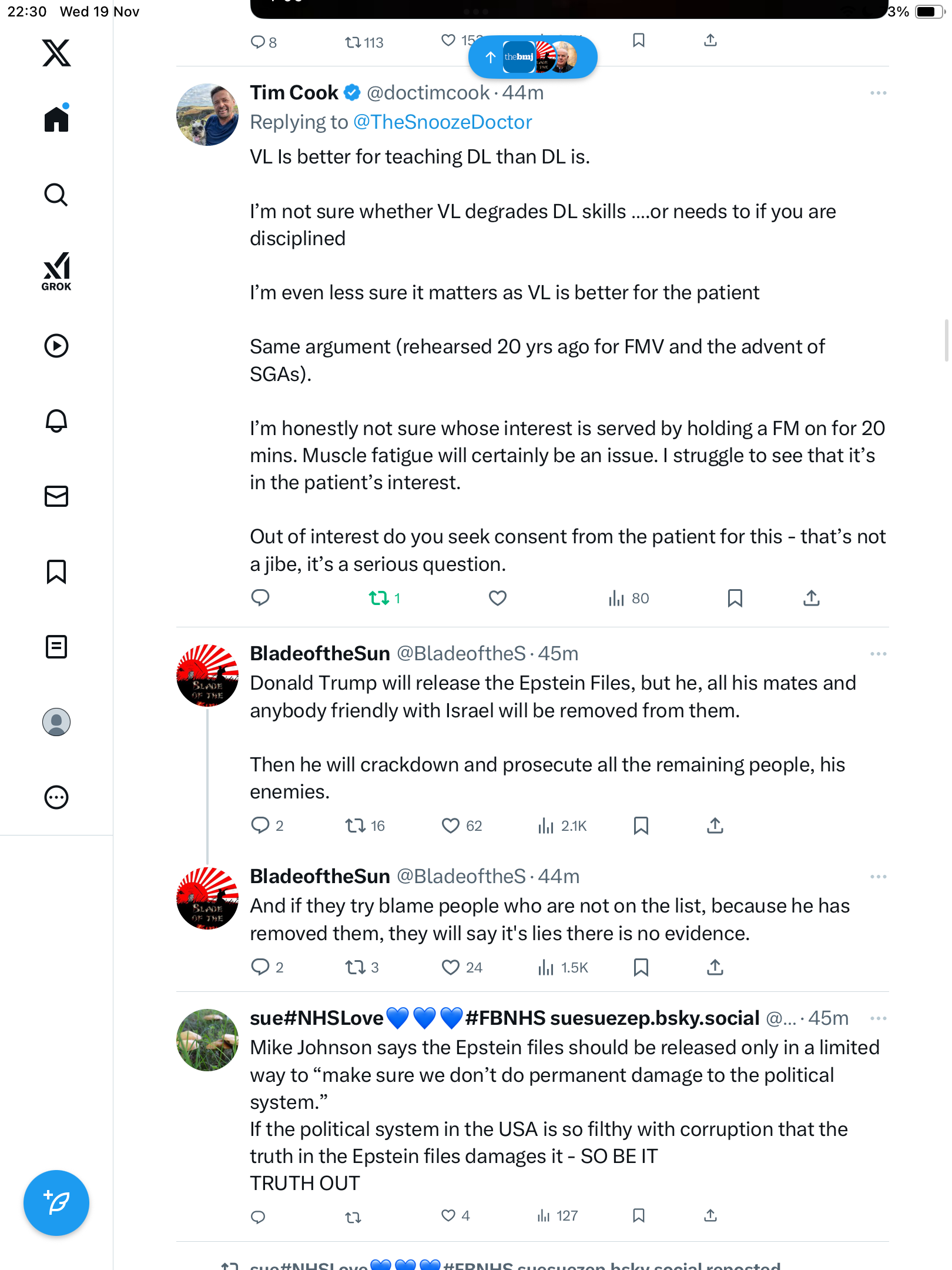Image resolution: width=952 pixels, height=1270 pixels.
Task: Share BladeoftheSun's second post
Action: 715,967
